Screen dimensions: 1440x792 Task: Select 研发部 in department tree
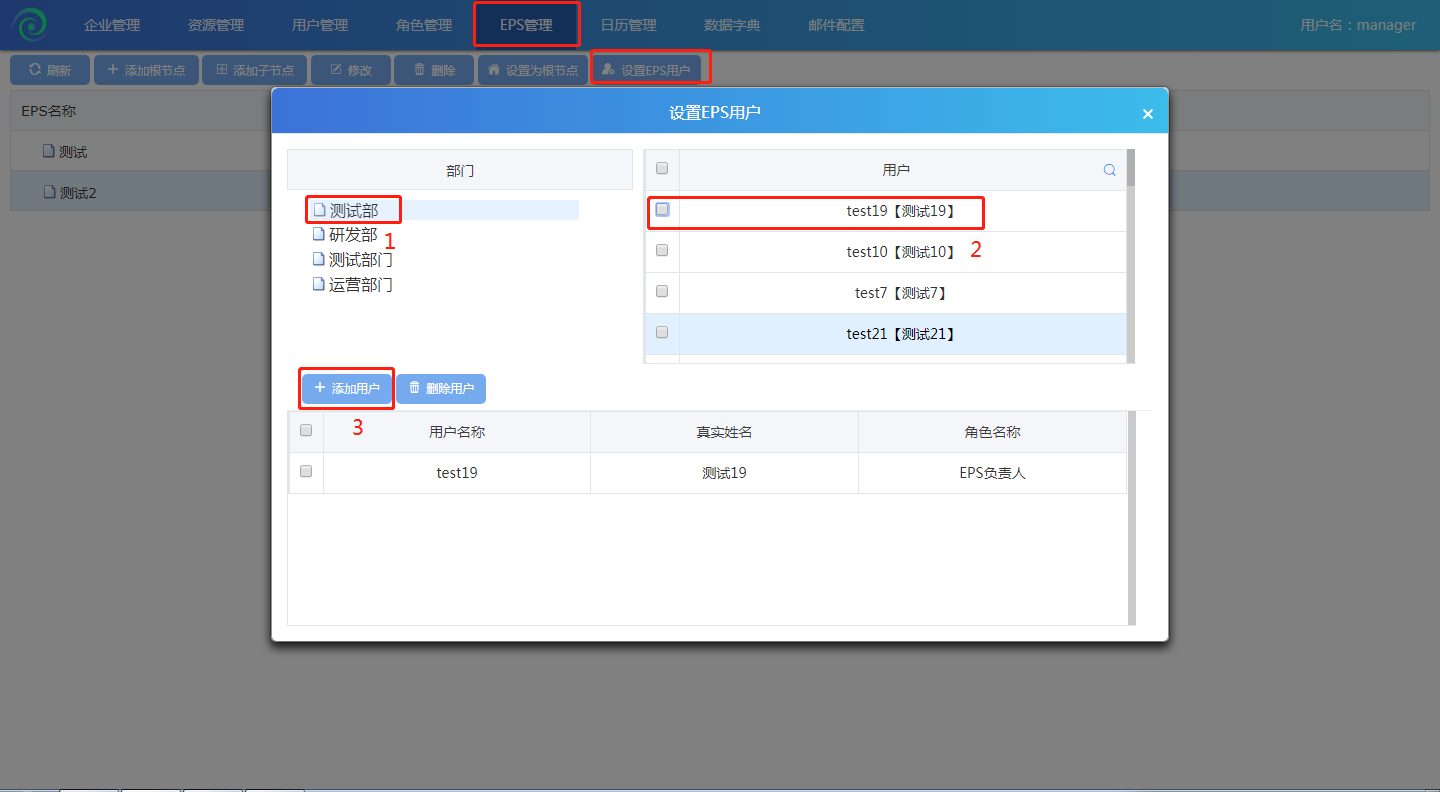352,235
